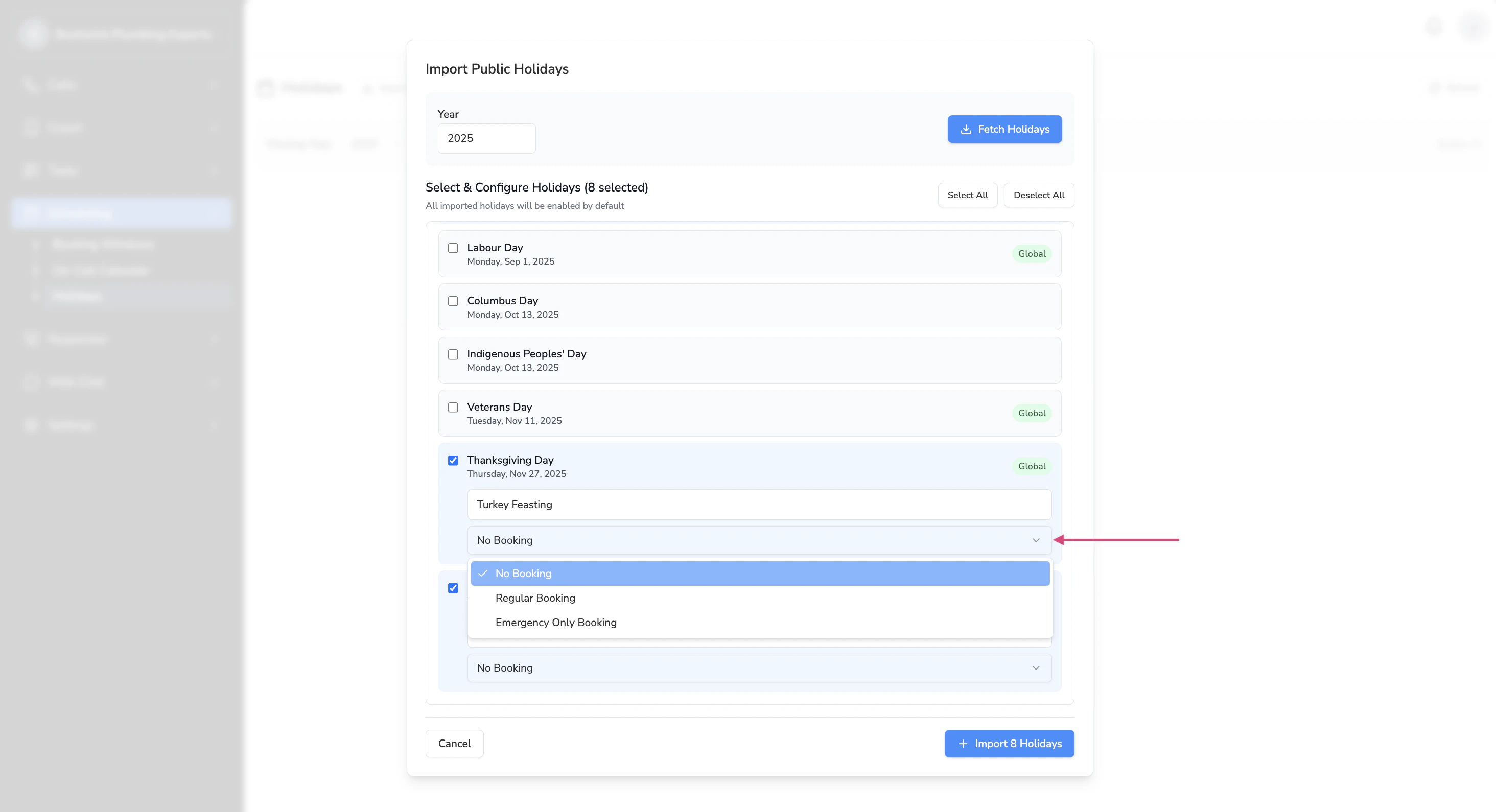Screen dimensions: 1496x812
Task: Choose Regular Booking from the list
Action: 535,598
